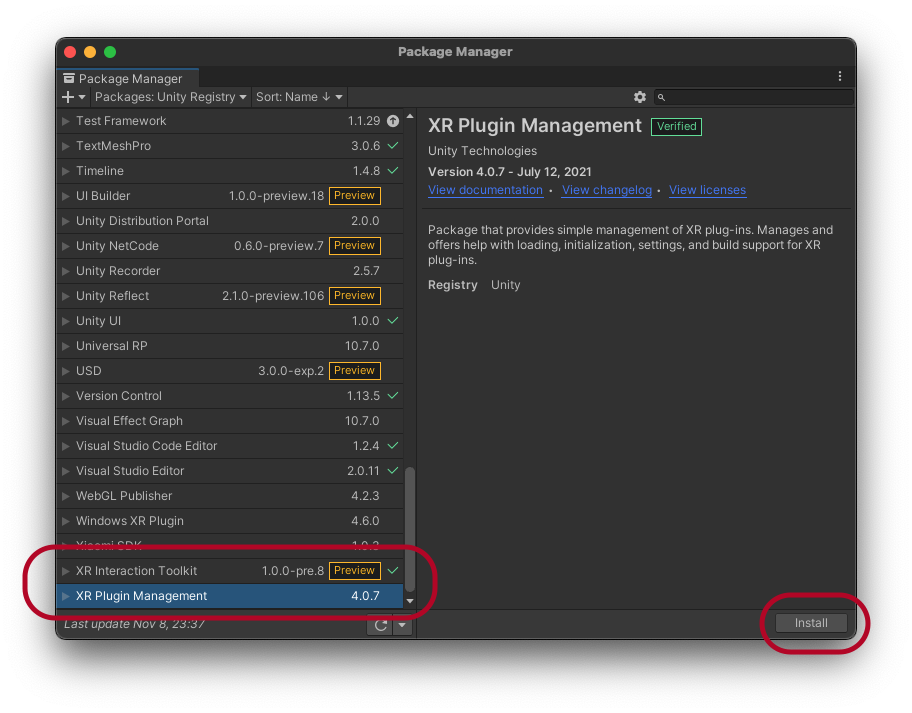912x713 pixels.
Task: Select the XR Interaction Toolkit package
Action: [230, 571]
